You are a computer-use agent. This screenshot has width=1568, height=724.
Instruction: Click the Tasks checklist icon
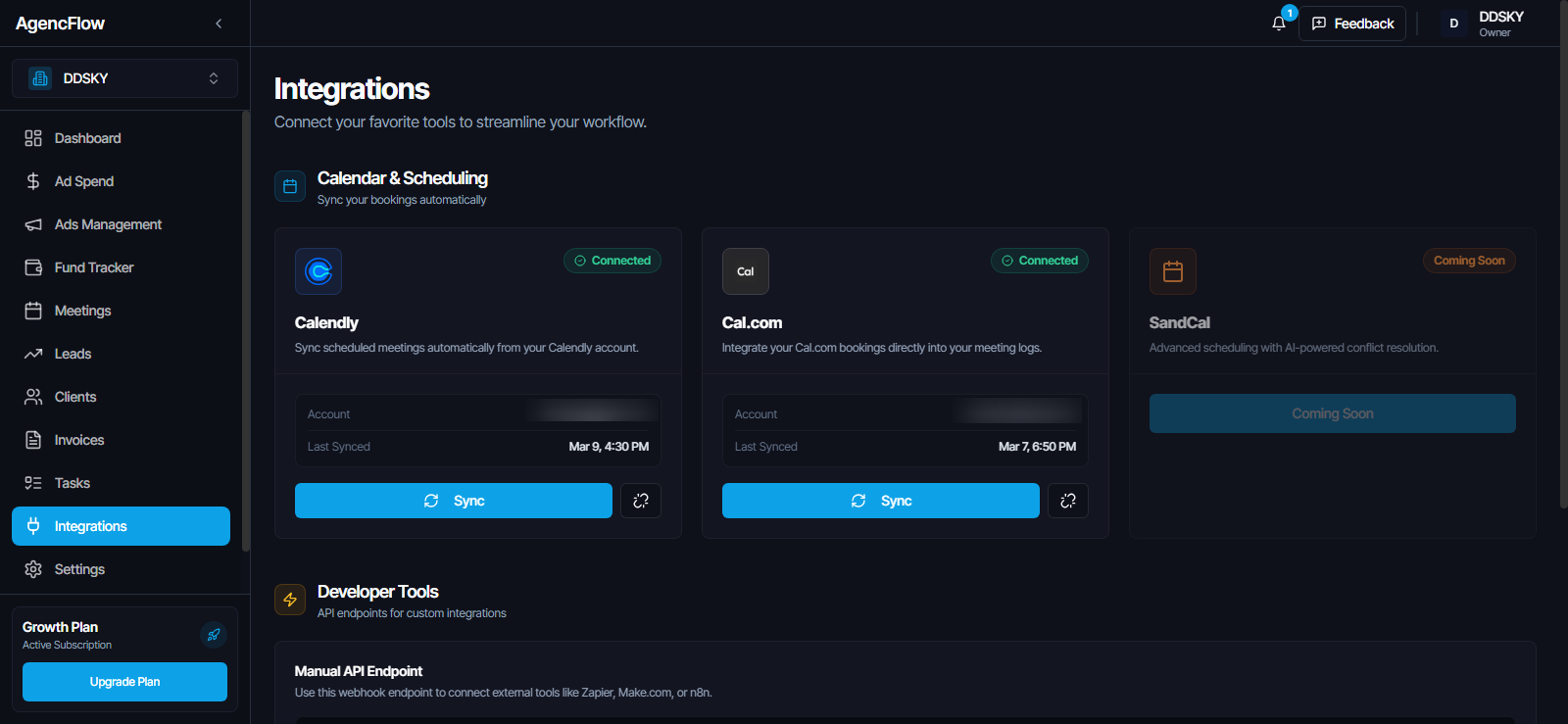click(33, 483)
